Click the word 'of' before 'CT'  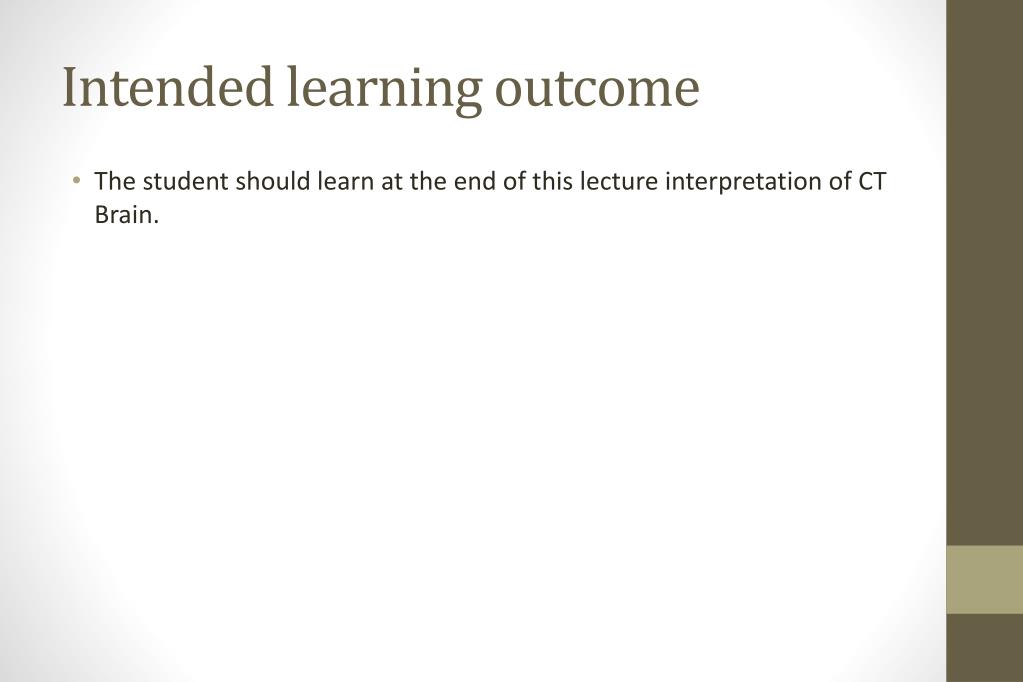click(840, 181)
